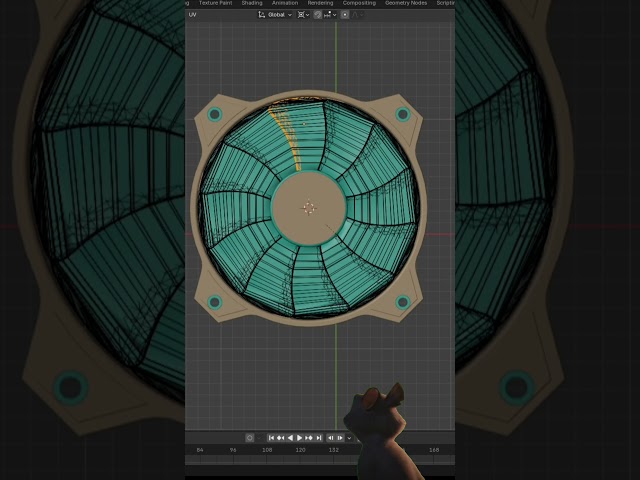The height and width of the screenshot is (480, 640).
Task: Click the top-left teal mounting hole
Action: pos(215,114)
